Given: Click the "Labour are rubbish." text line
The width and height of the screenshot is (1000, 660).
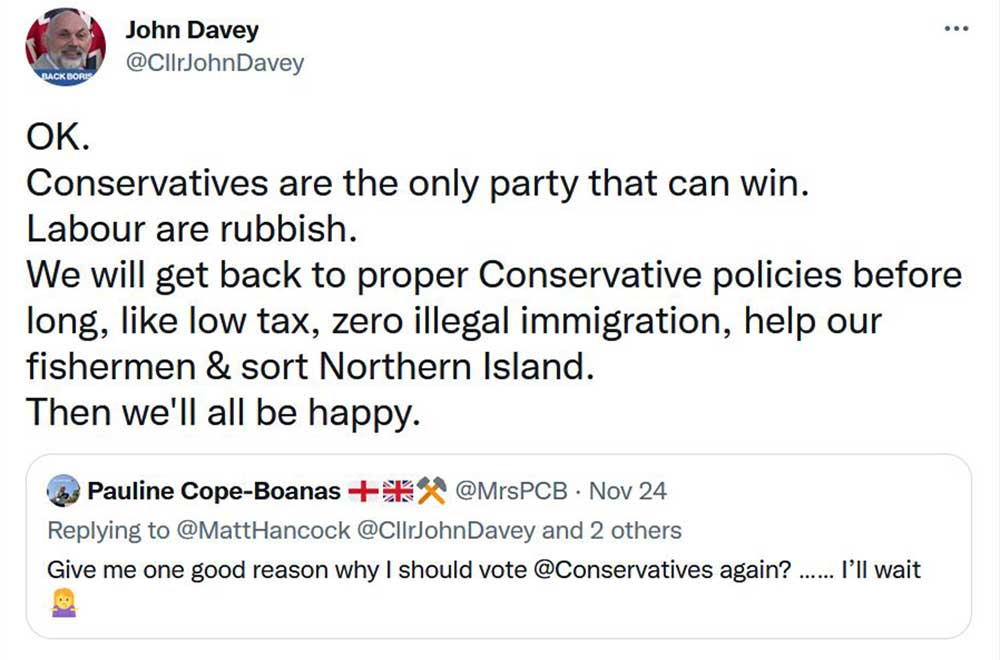Looking at the screenshot, I should click(x=191, y=229).
